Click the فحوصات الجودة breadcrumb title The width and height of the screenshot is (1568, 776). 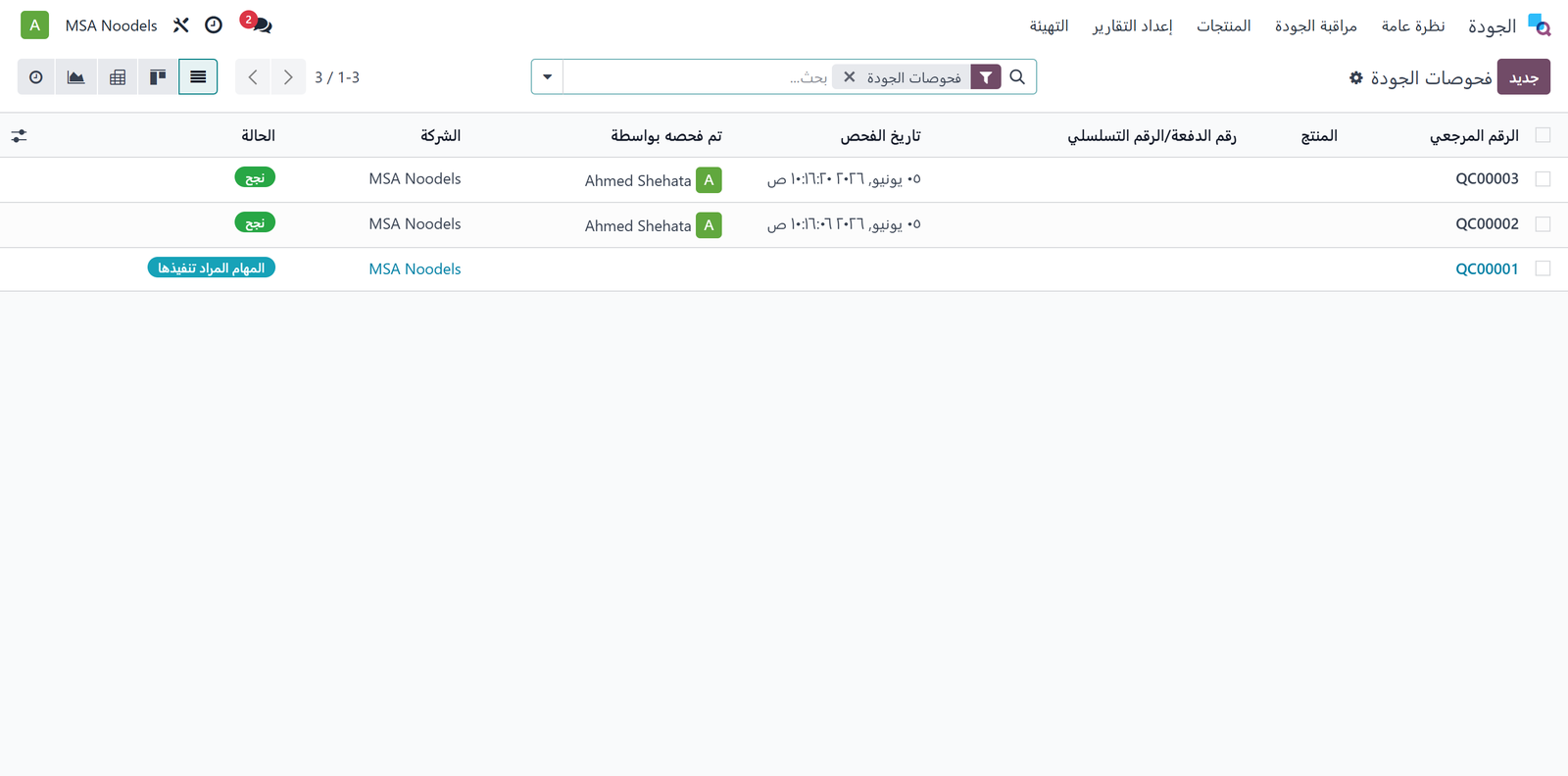[1431, 77]
